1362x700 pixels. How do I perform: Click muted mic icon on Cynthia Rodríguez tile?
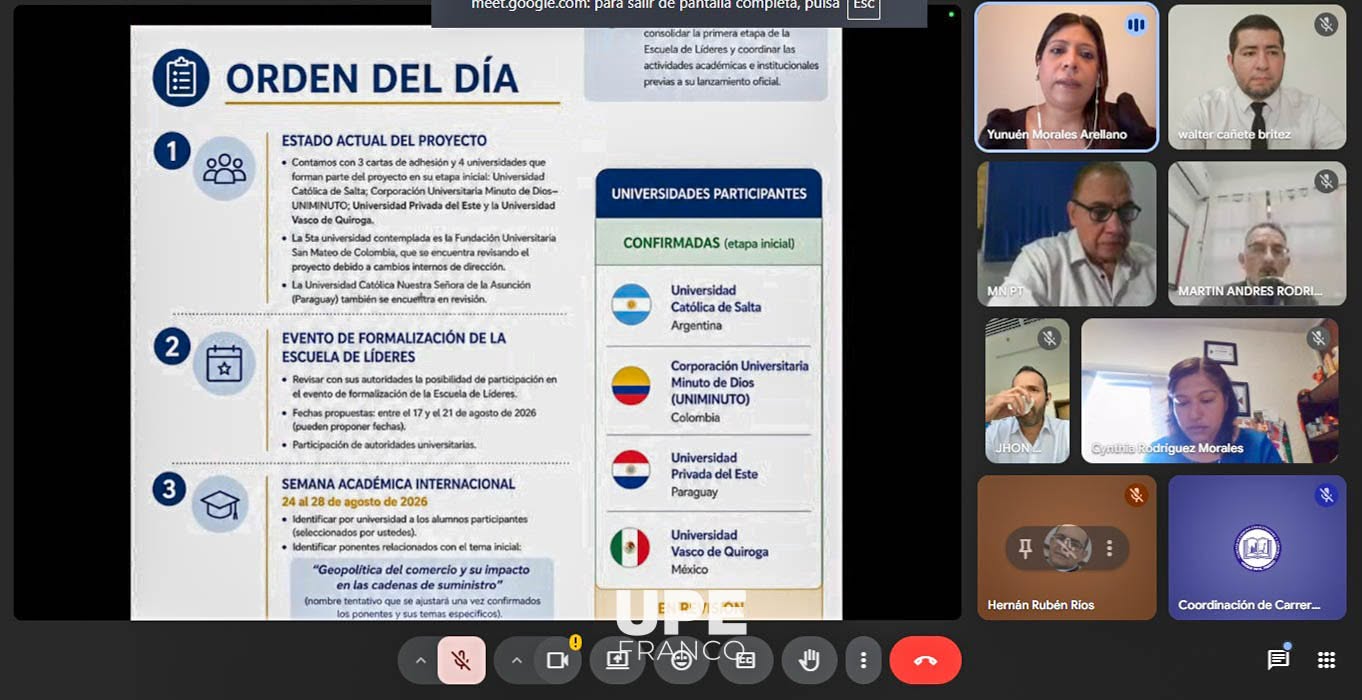1318,338
